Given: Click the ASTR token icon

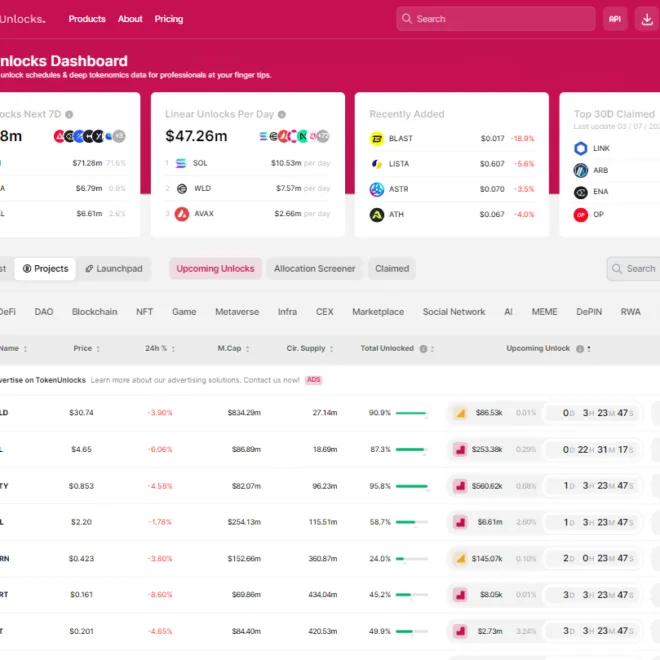Looking at the screenshot, I should tap(377, 189).
